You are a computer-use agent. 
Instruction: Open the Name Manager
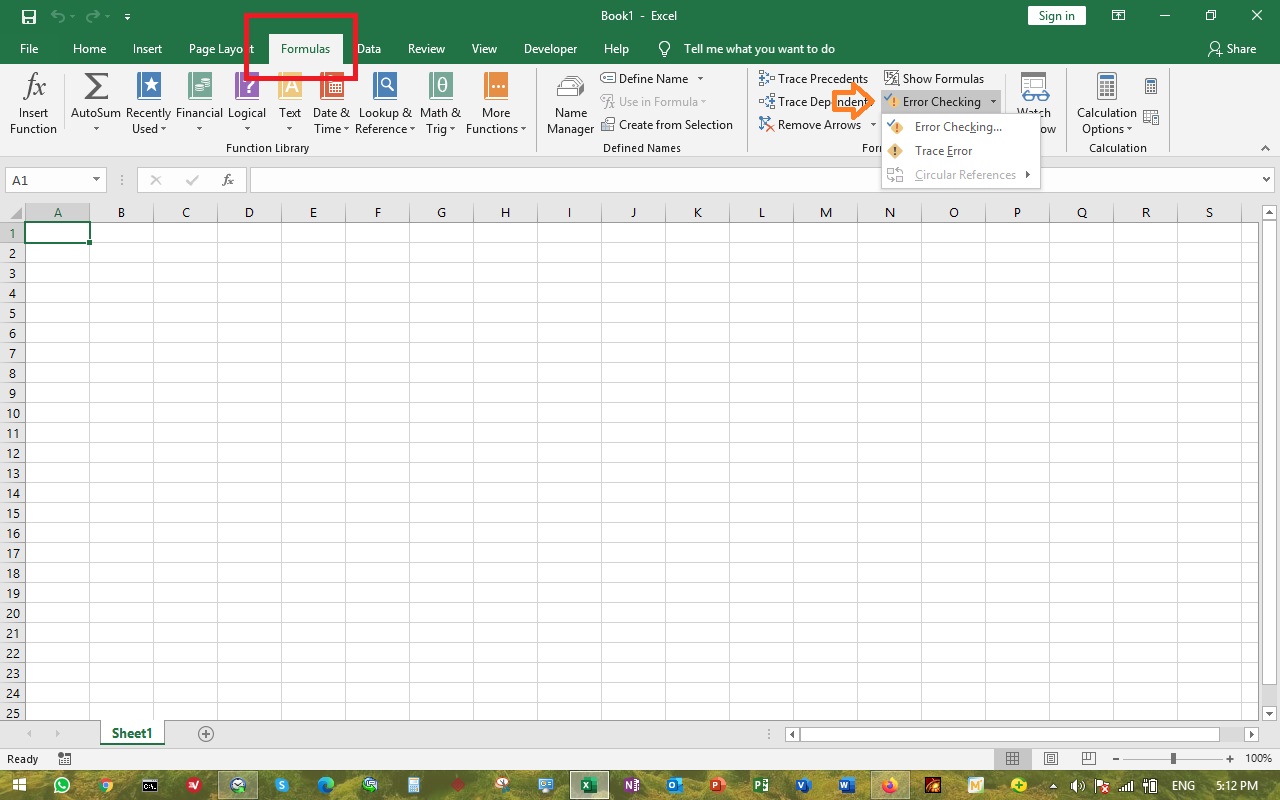pos(571,103)
